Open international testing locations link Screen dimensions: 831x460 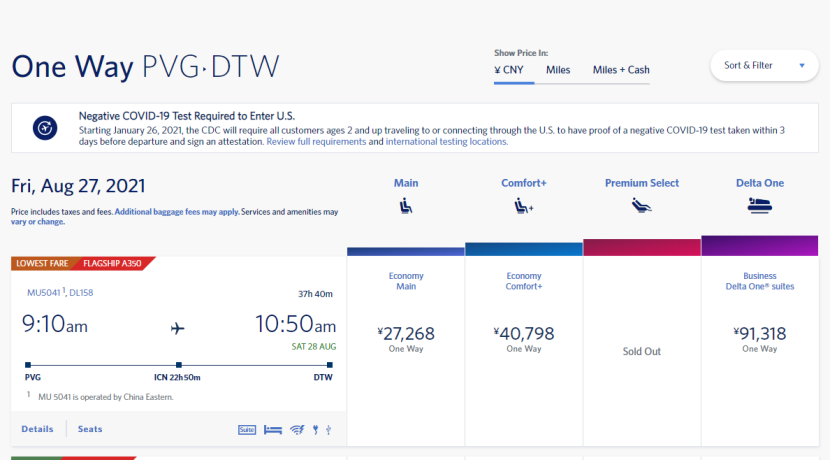[446, 142]
